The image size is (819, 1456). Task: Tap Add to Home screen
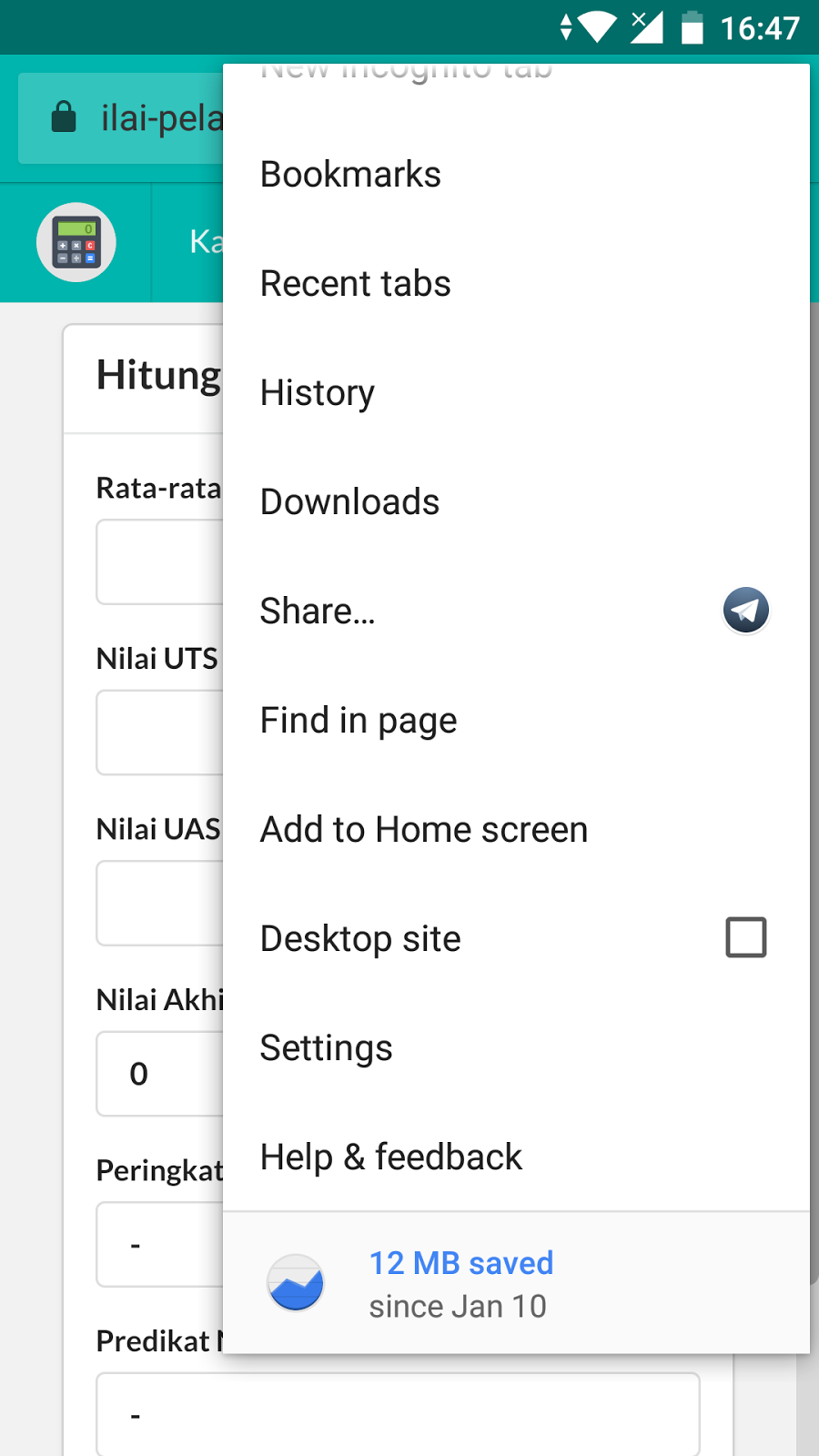point(424,830)
